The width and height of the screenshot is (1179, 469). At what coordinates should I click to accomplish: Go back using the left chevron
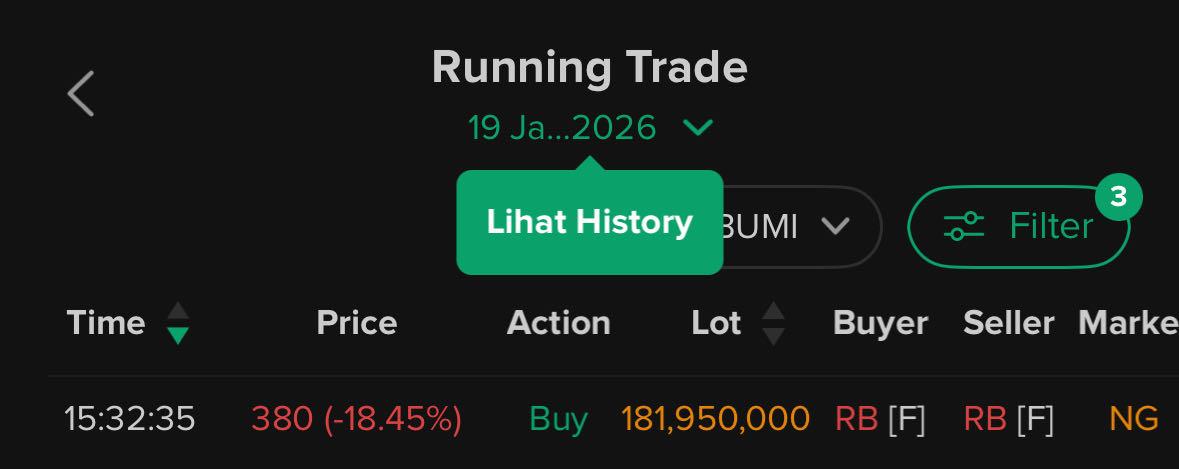pos(81,94)
